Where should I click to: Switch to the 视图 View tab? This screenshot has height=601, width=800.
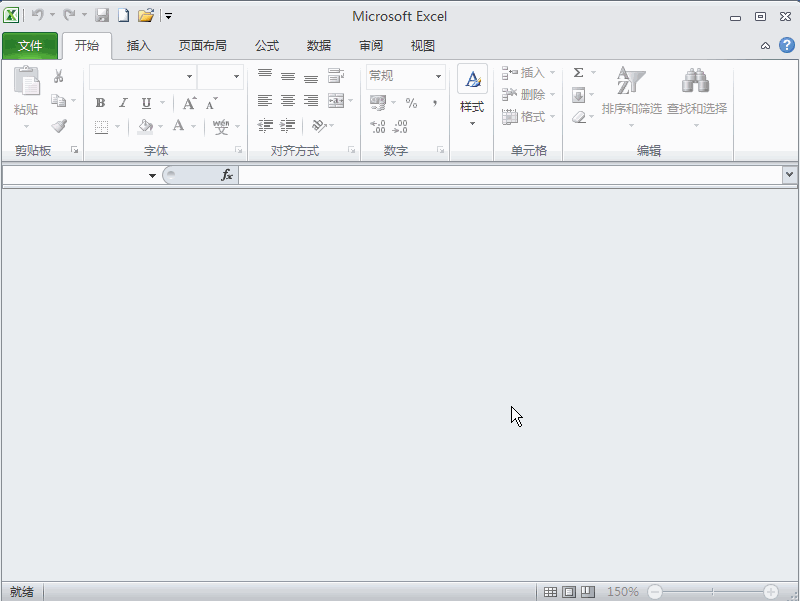[423, 46]
